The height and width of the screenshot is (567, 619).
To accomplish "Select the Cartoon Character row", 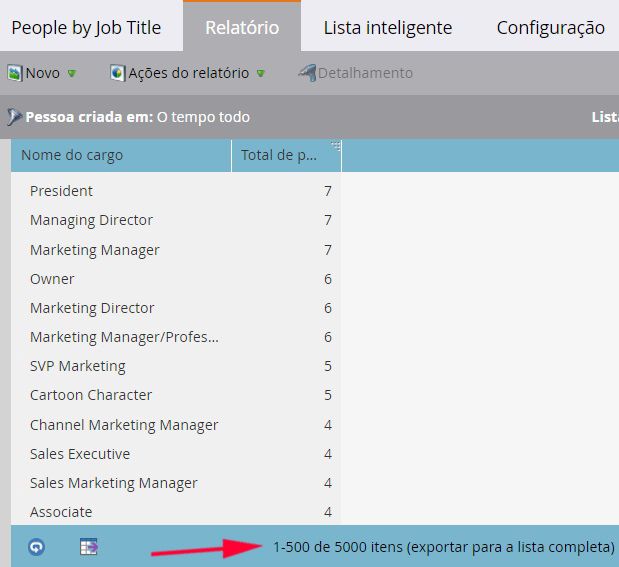I will 91,395.
